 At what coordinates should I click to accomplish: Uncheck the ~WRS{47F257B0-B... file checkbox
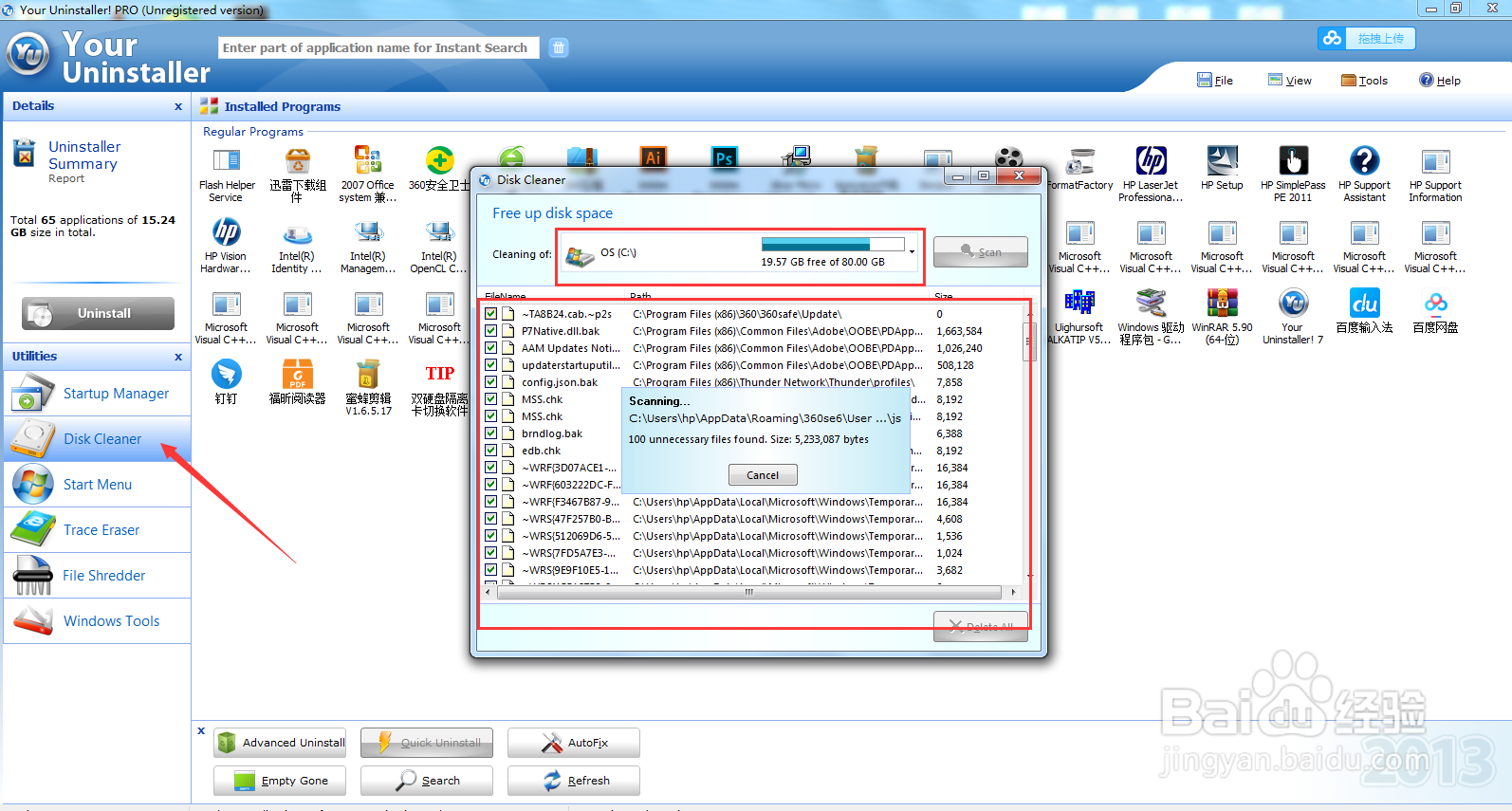490,519
